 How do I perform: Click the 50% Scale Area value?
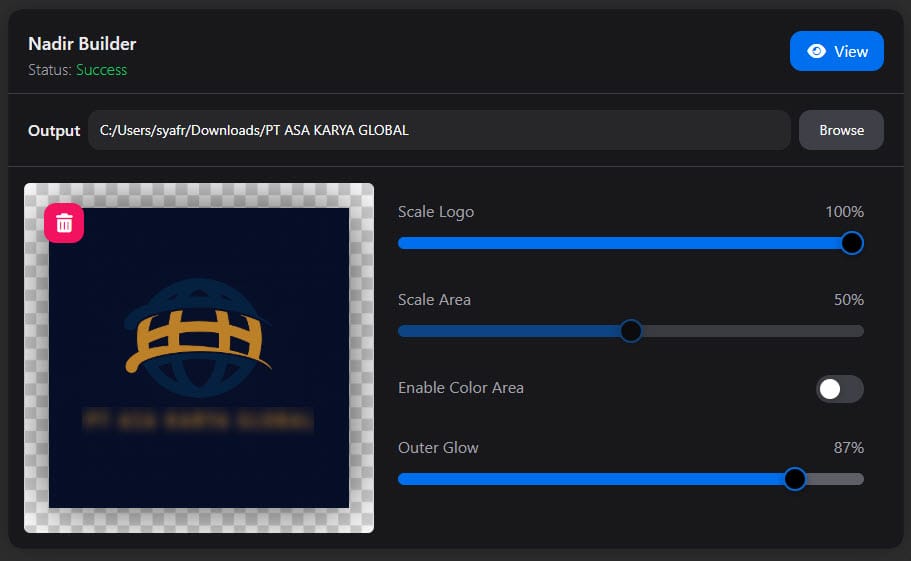(849, 300)
